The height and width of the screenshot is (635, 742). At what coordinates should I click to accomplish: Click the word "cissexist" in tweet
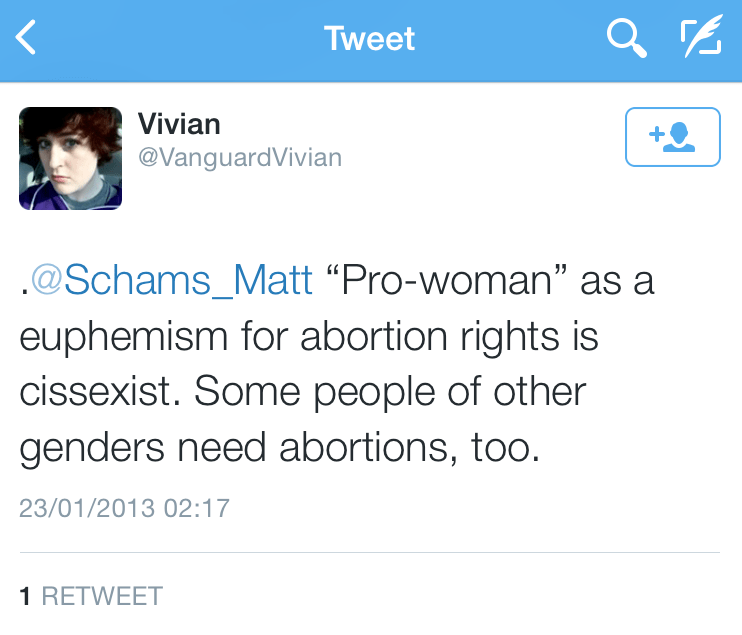[x=96, y=393]
